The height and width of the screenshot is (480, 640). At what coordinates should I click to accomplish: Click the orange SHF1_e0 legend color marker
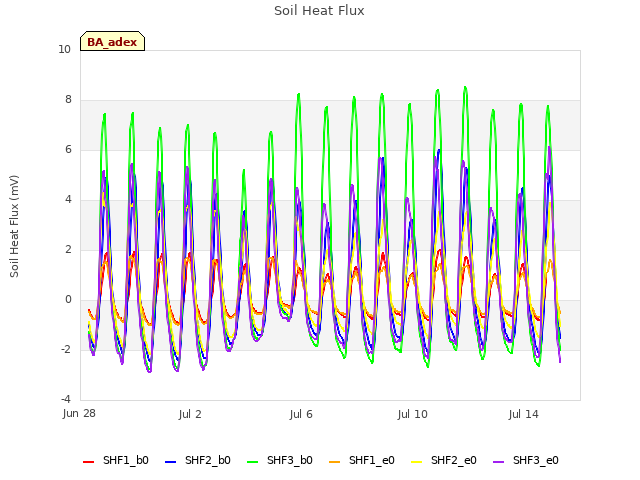[335, 462]
